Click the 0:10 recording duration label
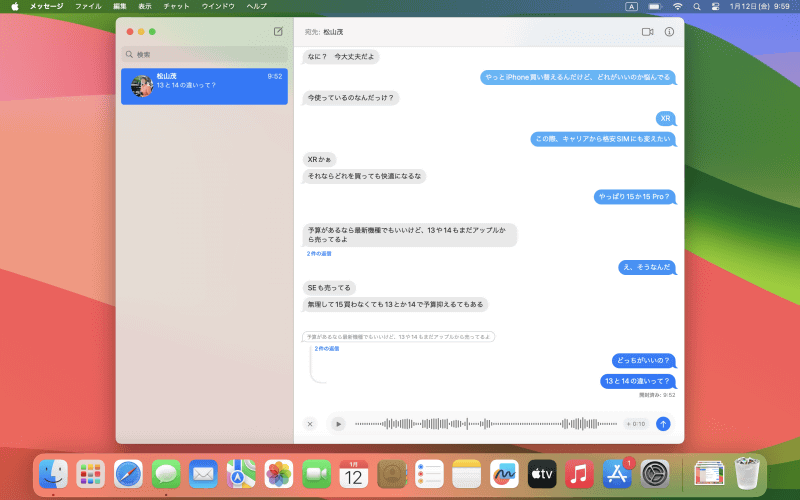The width and height of the screenshot is (800, 500). coord(636,424)
